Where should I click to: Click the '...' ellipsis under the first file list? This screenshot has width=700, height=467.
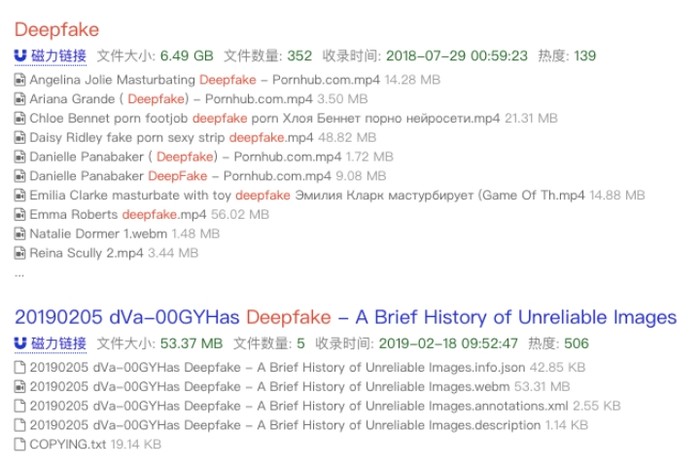(19, 275)
